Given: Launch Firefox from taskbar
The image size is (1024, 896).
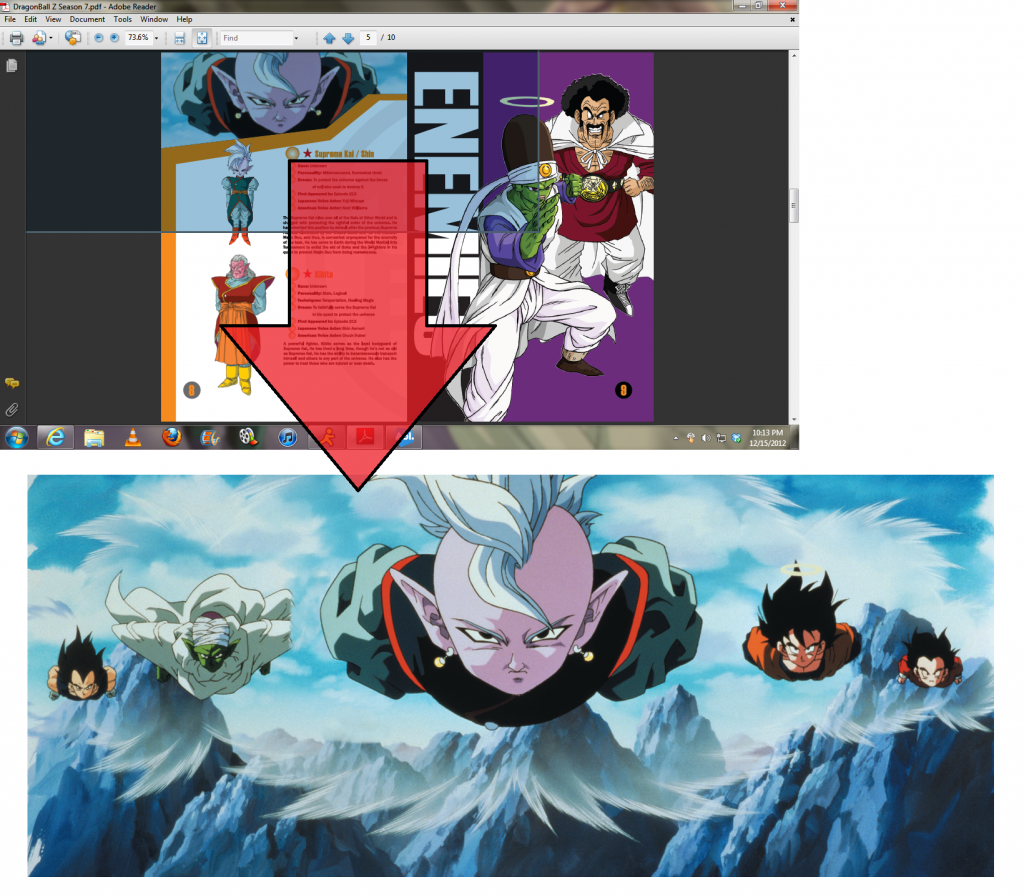Looking at the screenshot, I should point(172,437).
